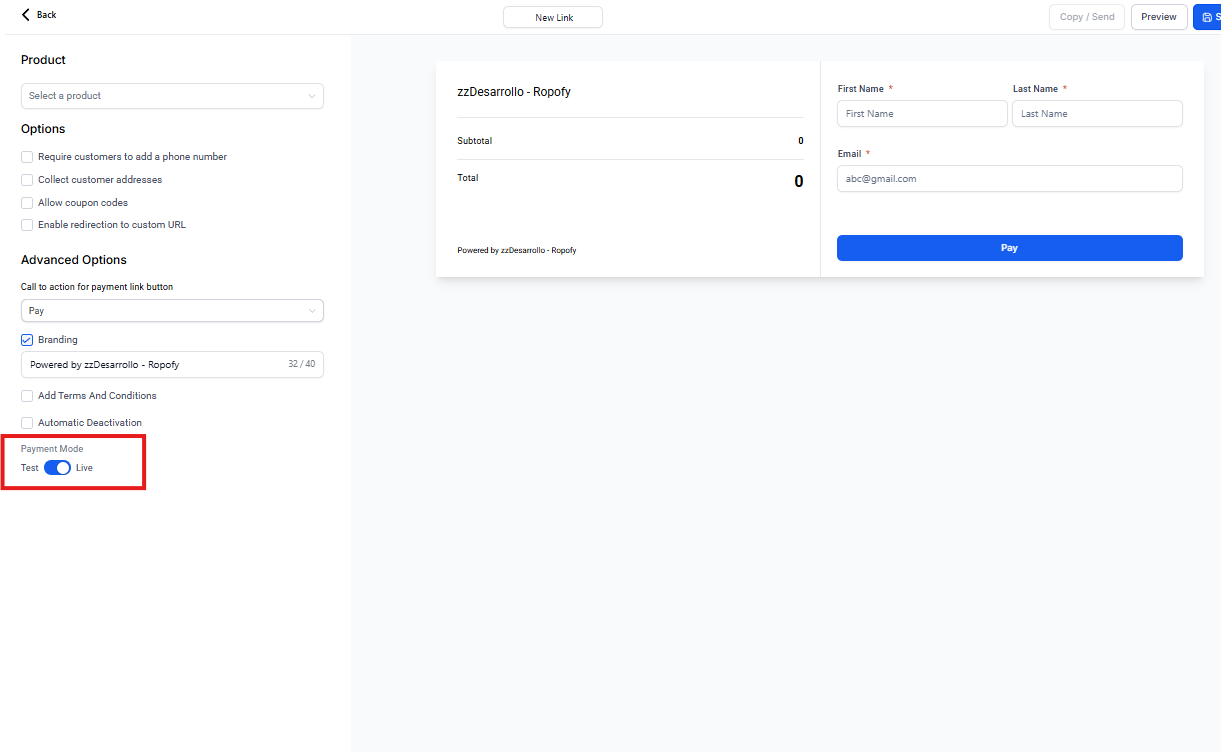Enable Allow coupon codes checkbox
The height and width of the screenshot is (752, 1221).
click(x=27, y=203)
